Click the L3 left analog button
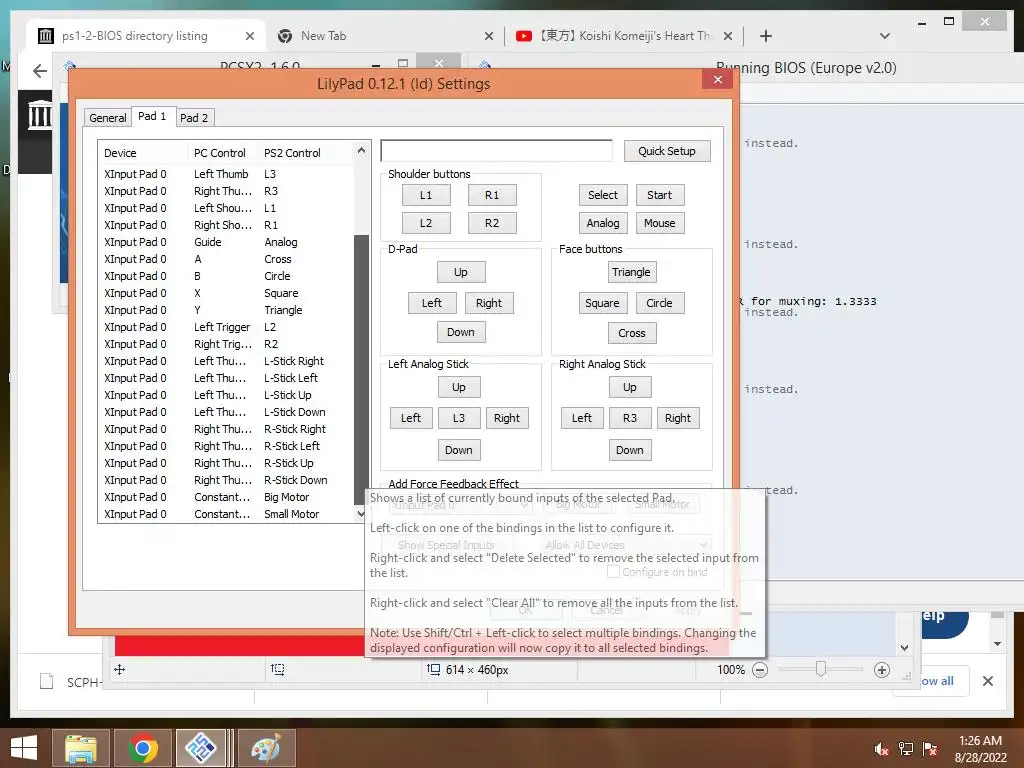 [459, 418]
